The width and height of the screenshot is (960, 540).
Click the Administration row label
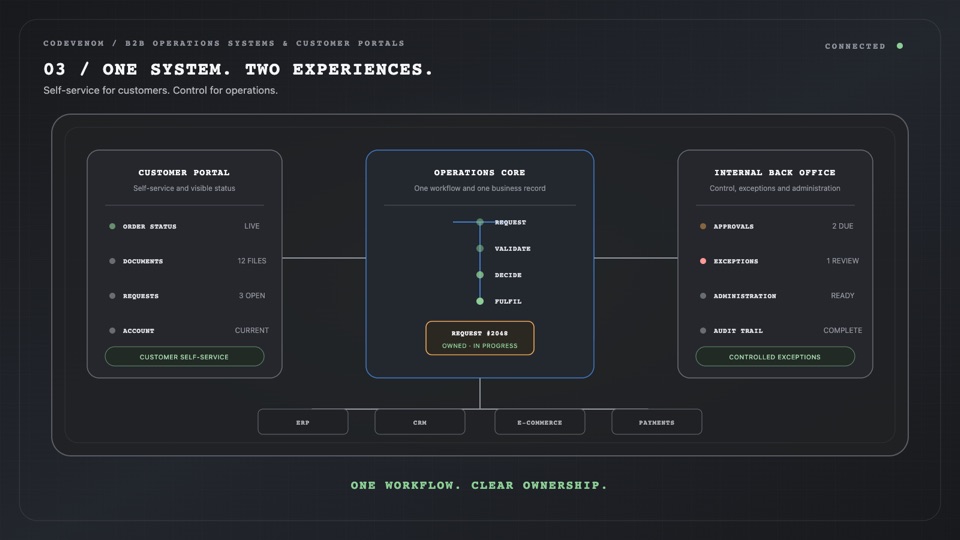pyautogui.click(x=744, y=296)
